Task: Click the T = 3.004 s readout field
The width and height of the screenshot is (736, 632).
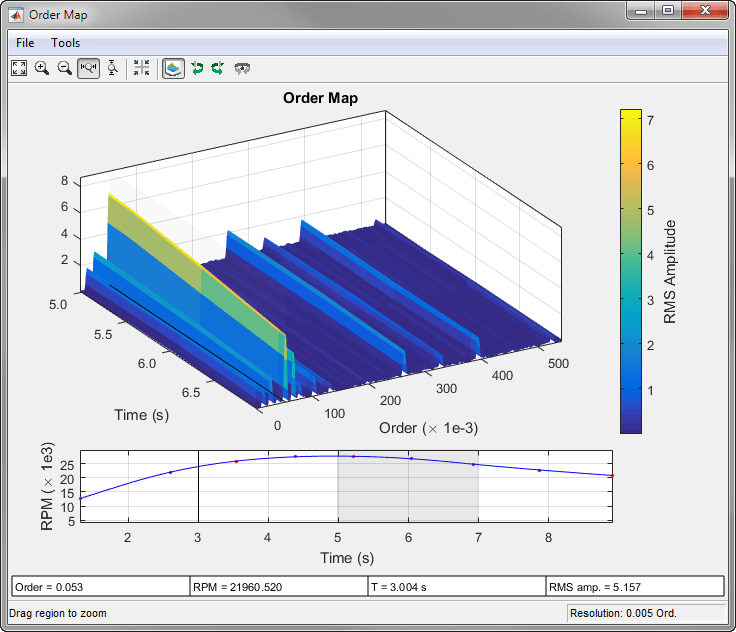Action: pyautogui.click(x=457, y=587)
